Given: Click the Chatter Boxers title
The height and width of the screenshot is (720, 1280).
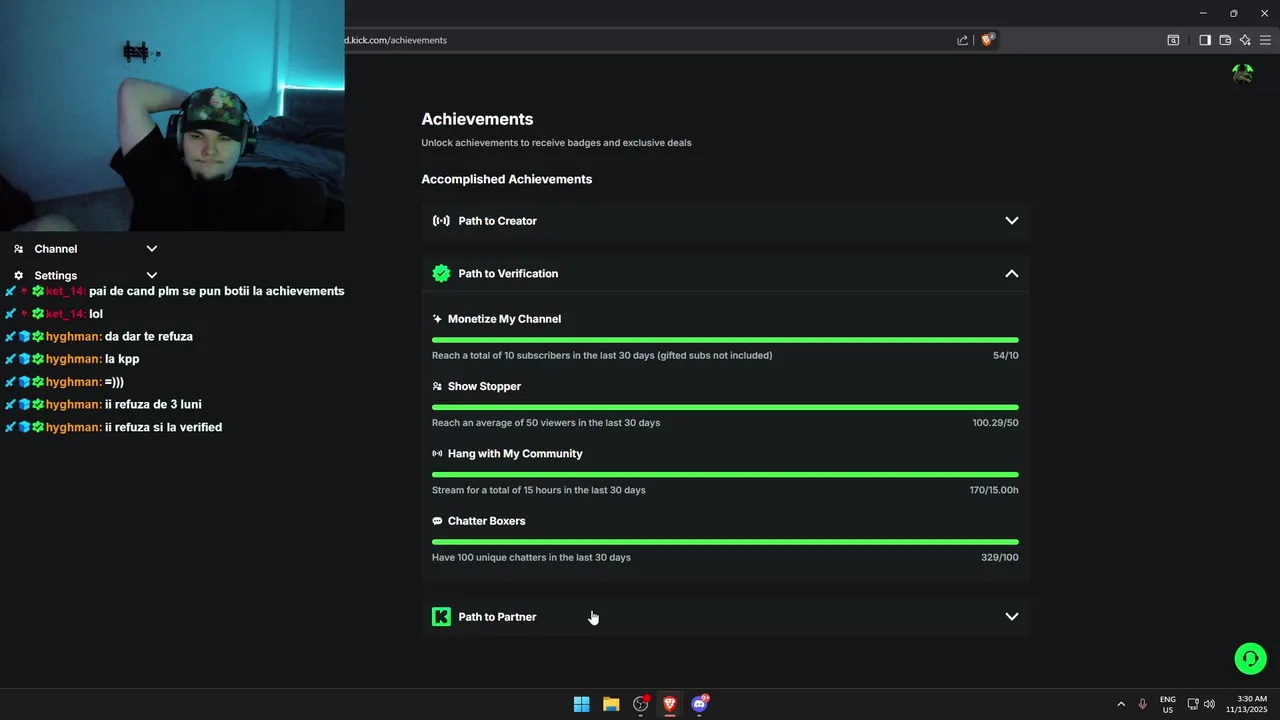Looking at the screenshot, I should point(486,521).
